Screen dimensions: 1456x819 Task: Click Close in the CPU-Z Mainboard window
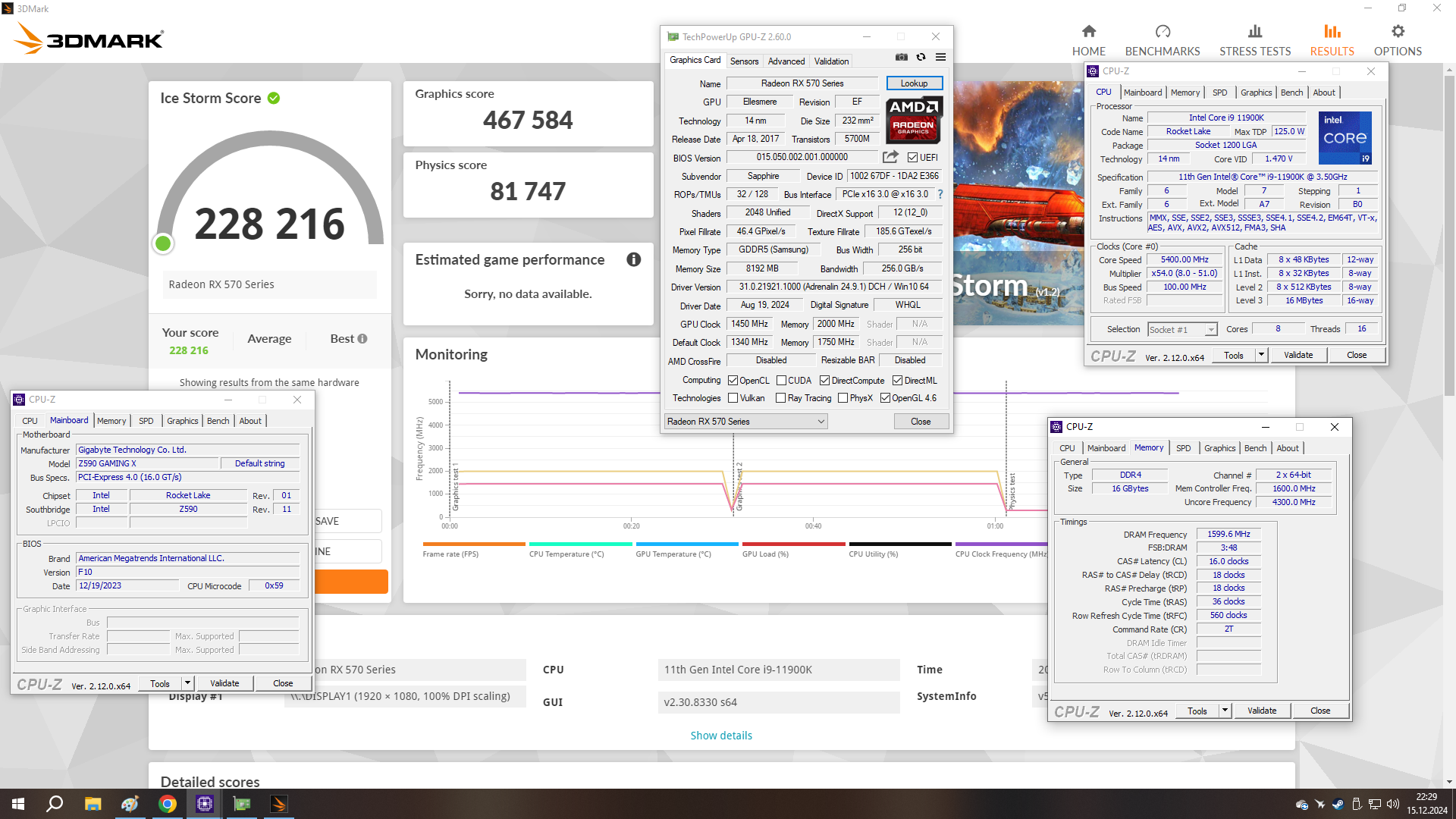coord(283,683)
